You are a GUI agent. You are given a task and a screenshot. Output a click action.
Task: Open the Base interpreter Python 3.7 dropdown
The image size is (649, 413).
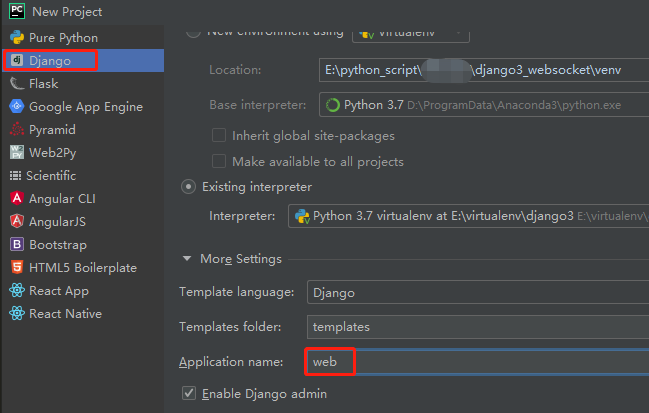[x=484, y=105]
